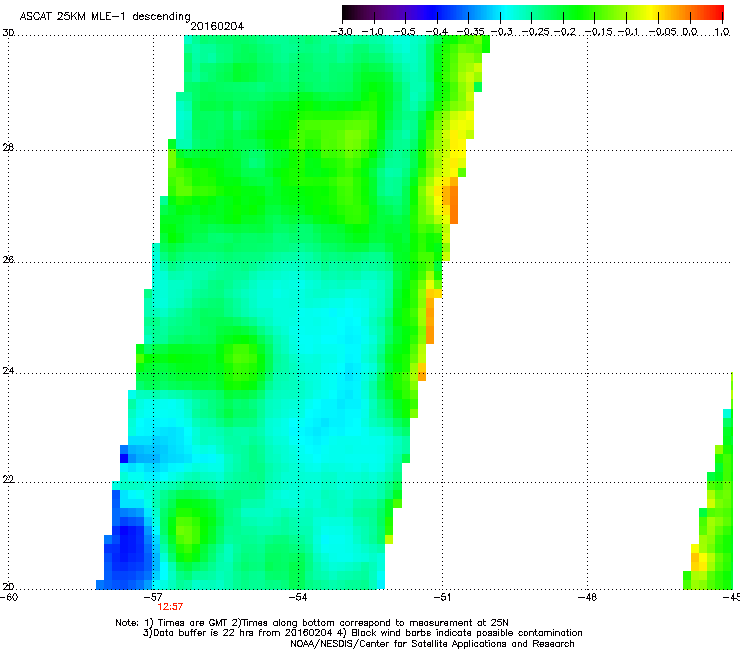Click the '-0.1' color scale label
Viewport: 740px width, 650px height.
point(628,32)
